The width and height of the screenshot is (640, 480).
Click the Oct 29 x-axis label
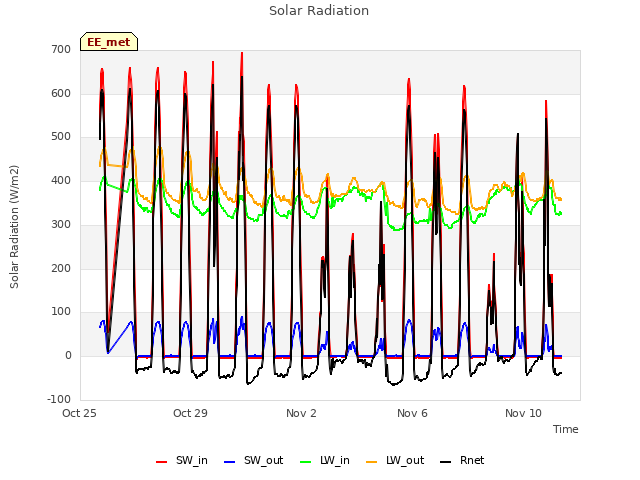(190, 413)
